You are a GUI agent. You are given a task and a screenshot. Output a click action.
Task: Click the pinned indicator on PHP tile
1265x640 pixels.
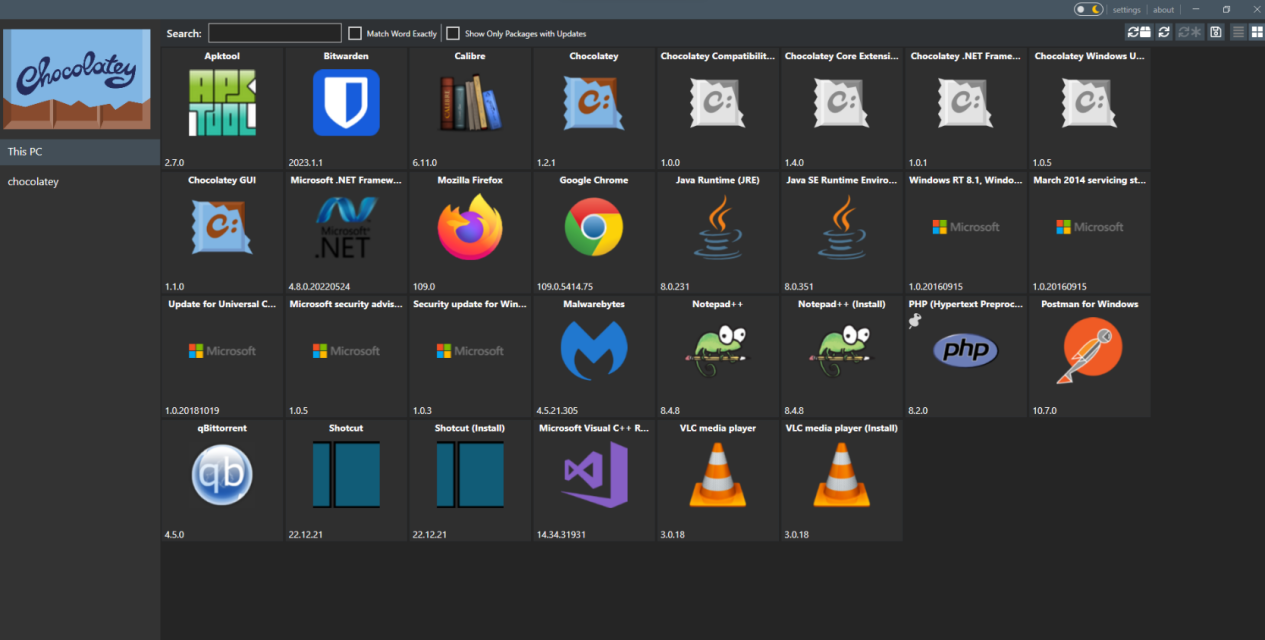pyautogui.click(x=914, y=320)
